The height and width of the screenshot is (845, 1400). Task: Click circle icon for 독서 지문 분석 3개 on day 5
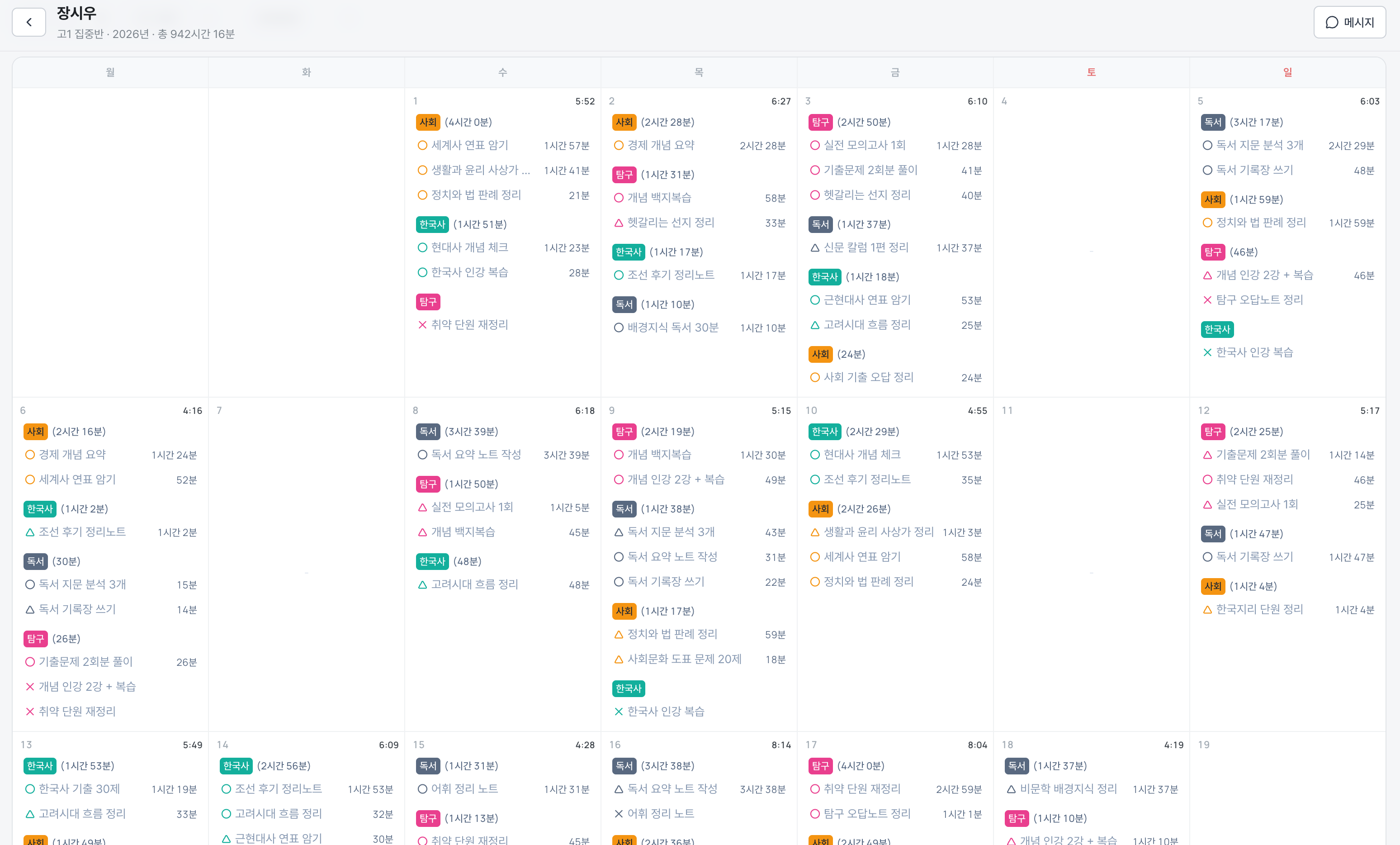pyautogui.click(x=1207, y=146)
